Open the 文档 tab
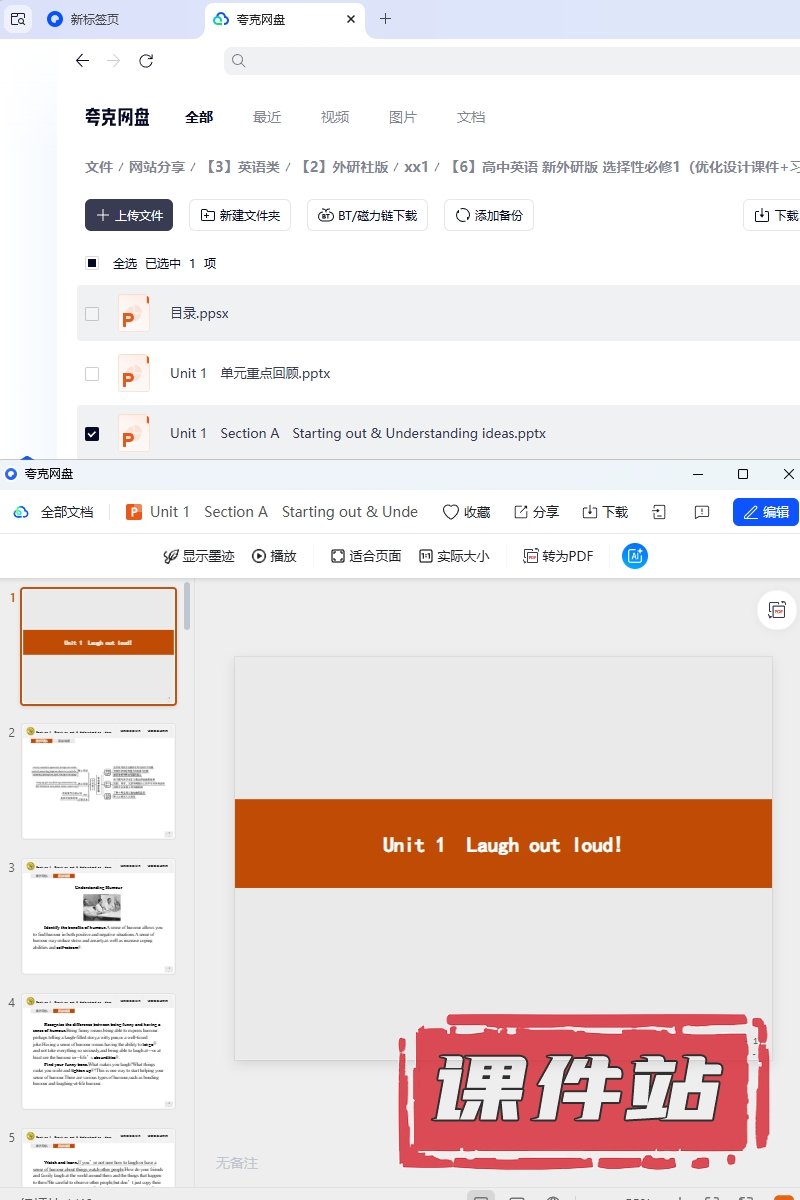 coord(471,117)
